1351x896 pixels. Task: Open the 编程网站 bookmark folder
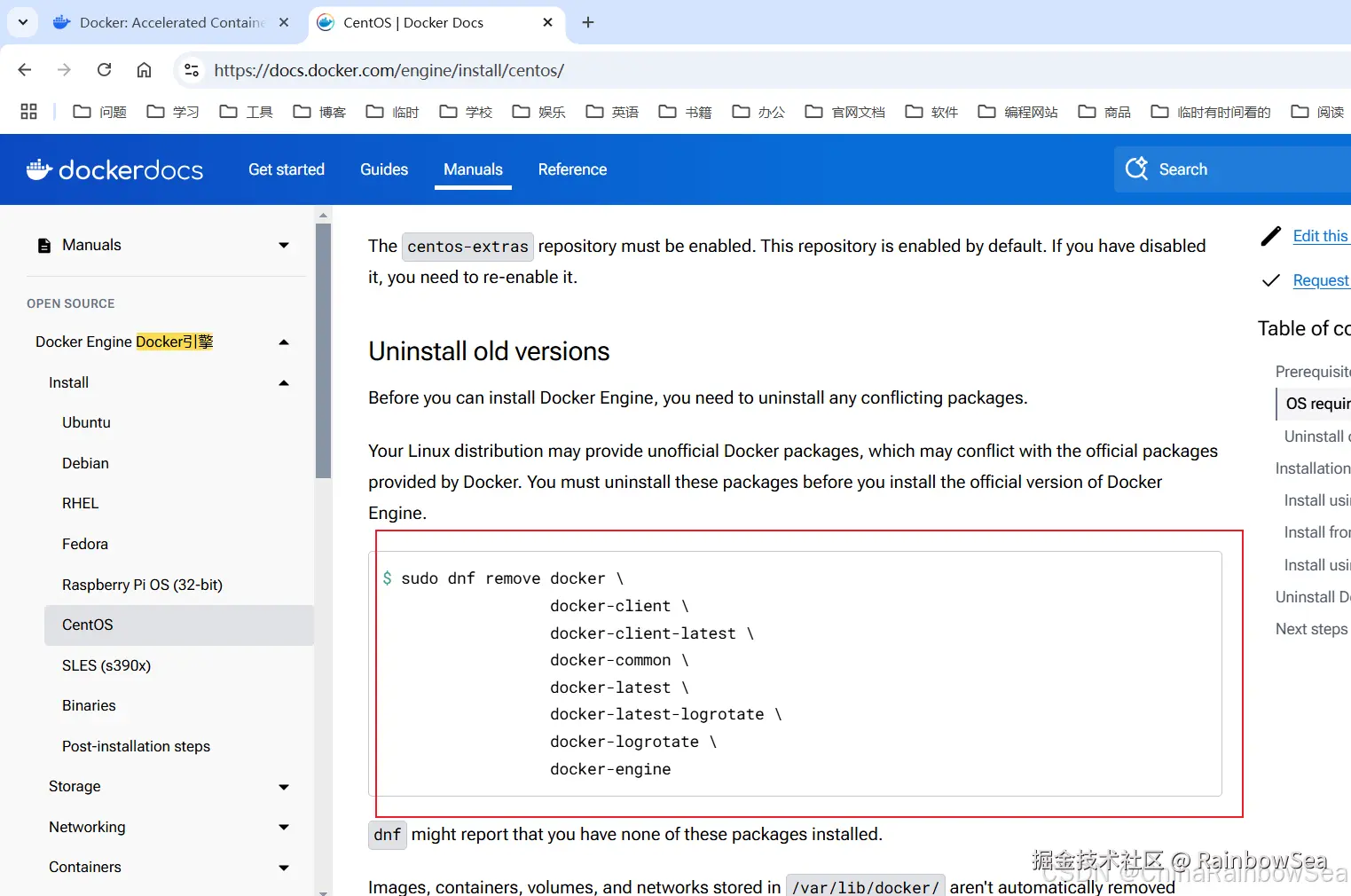pos(1018,112)
